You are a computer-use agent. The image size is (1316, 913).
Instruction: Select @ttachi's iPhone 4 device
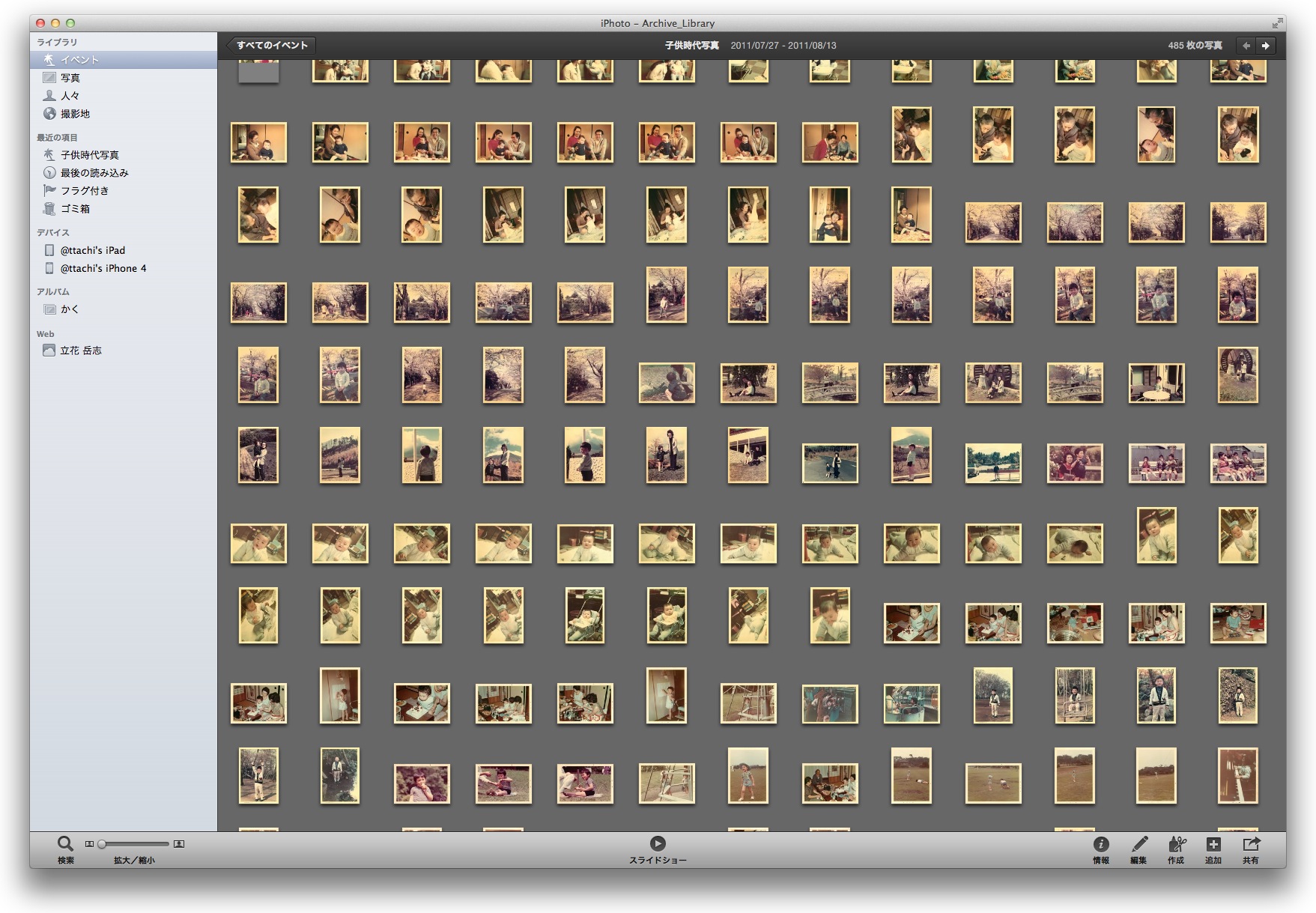(x=103, y=268)
